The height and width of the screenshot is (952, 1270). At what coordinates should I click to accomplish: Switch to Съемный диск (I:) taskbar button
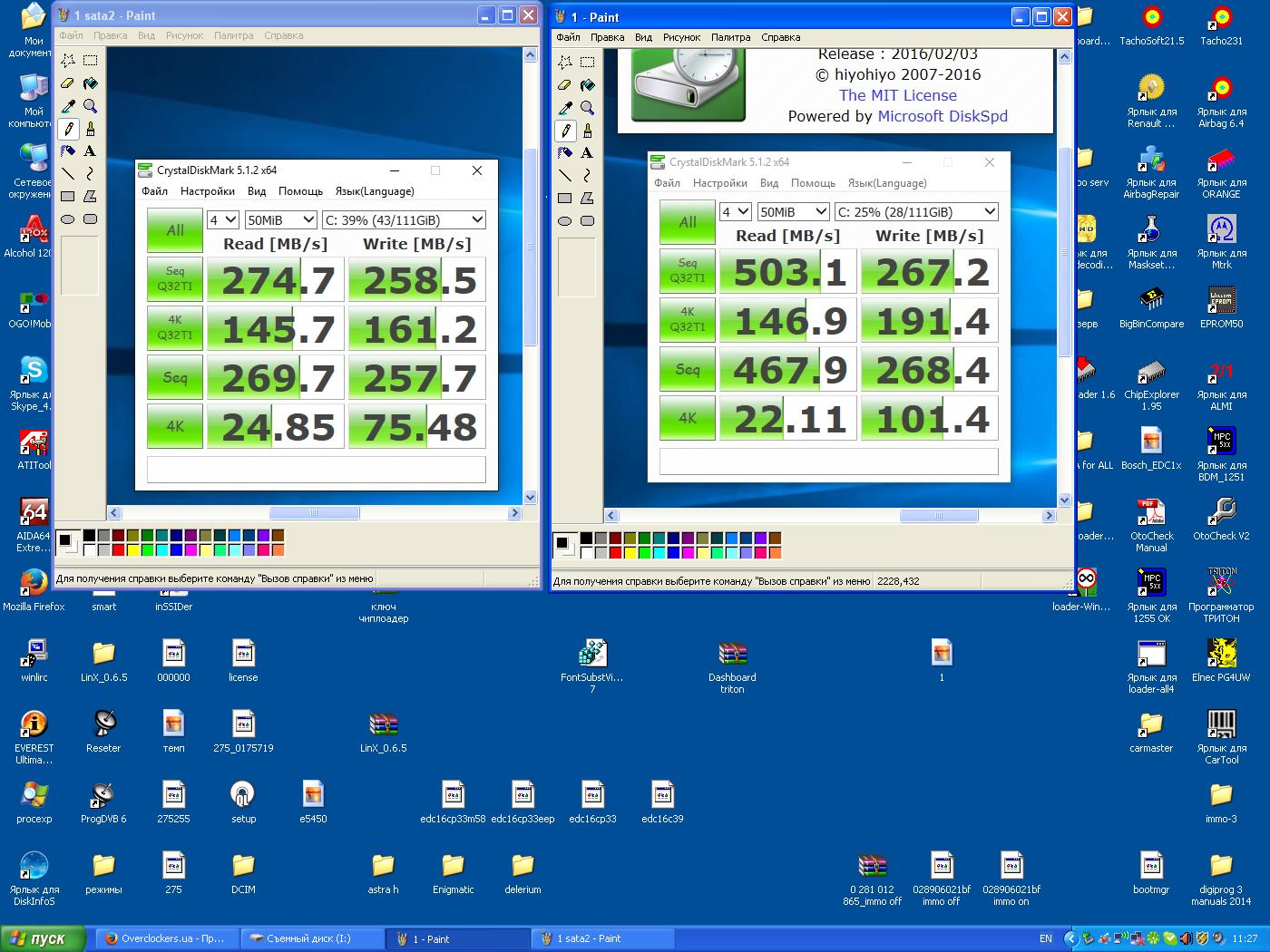[312, 939]
